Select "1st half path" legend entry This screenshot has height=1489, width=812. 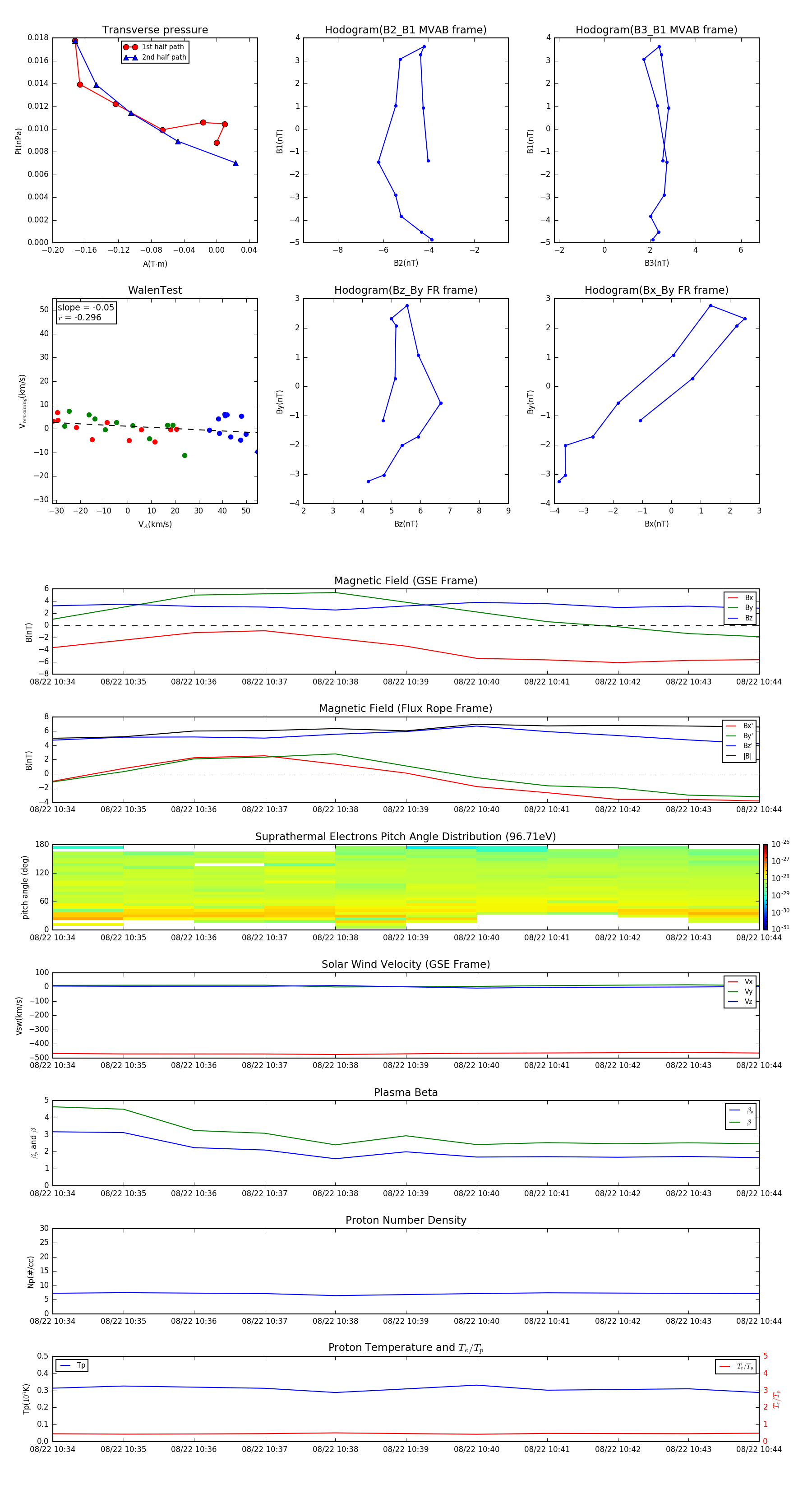pos(154,47)
